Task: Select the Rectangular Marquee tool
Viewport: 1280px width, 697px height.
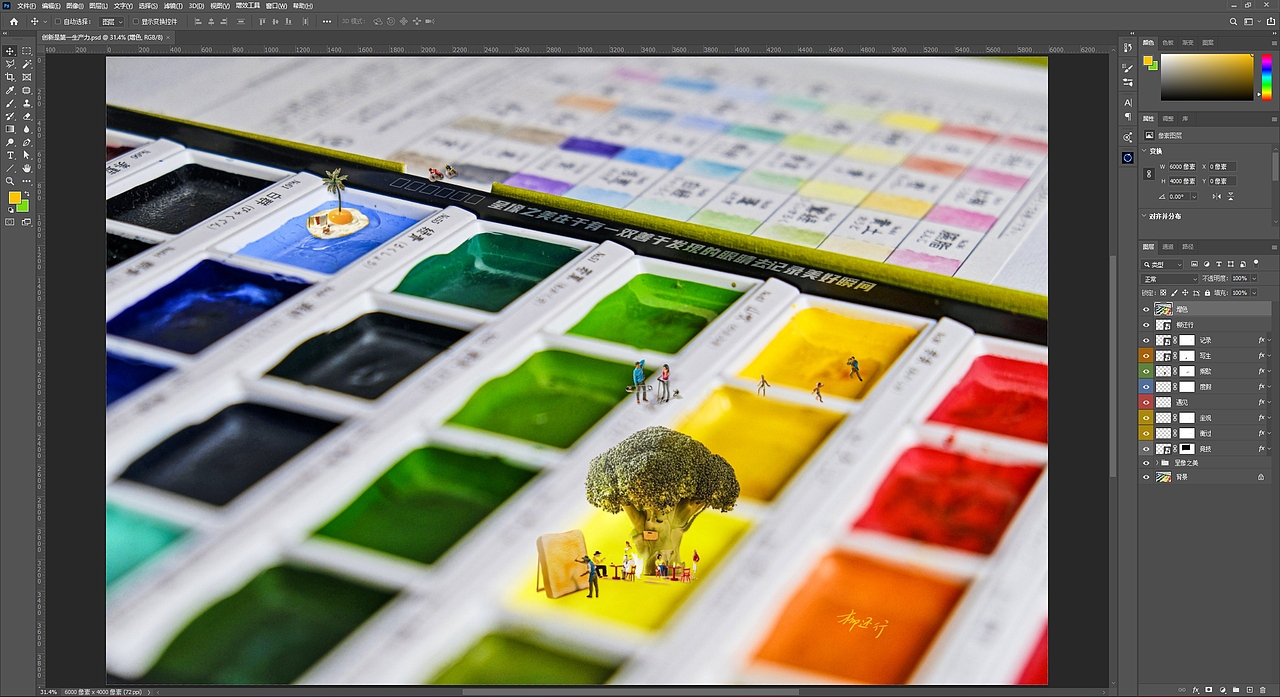Action: pos(27,51)
